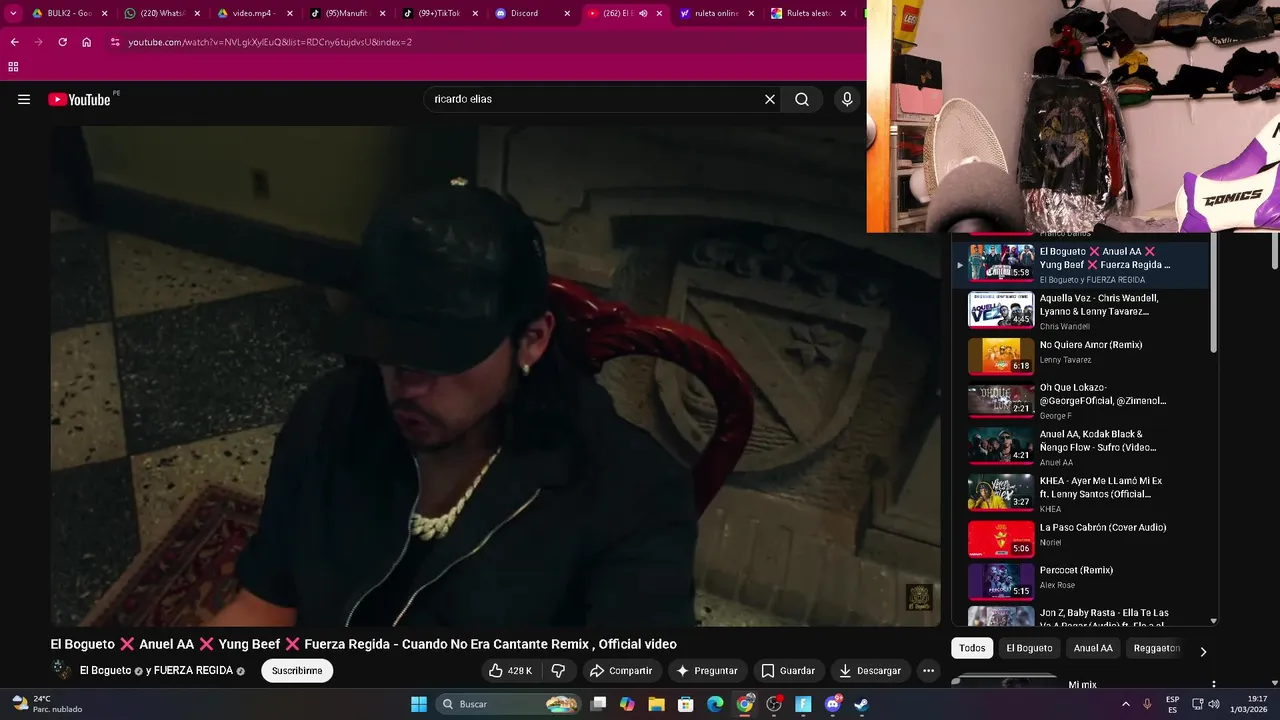1280x720 pixels.
Task: Open the apps grid in bookmarks bar
Action: coord(13,67)
